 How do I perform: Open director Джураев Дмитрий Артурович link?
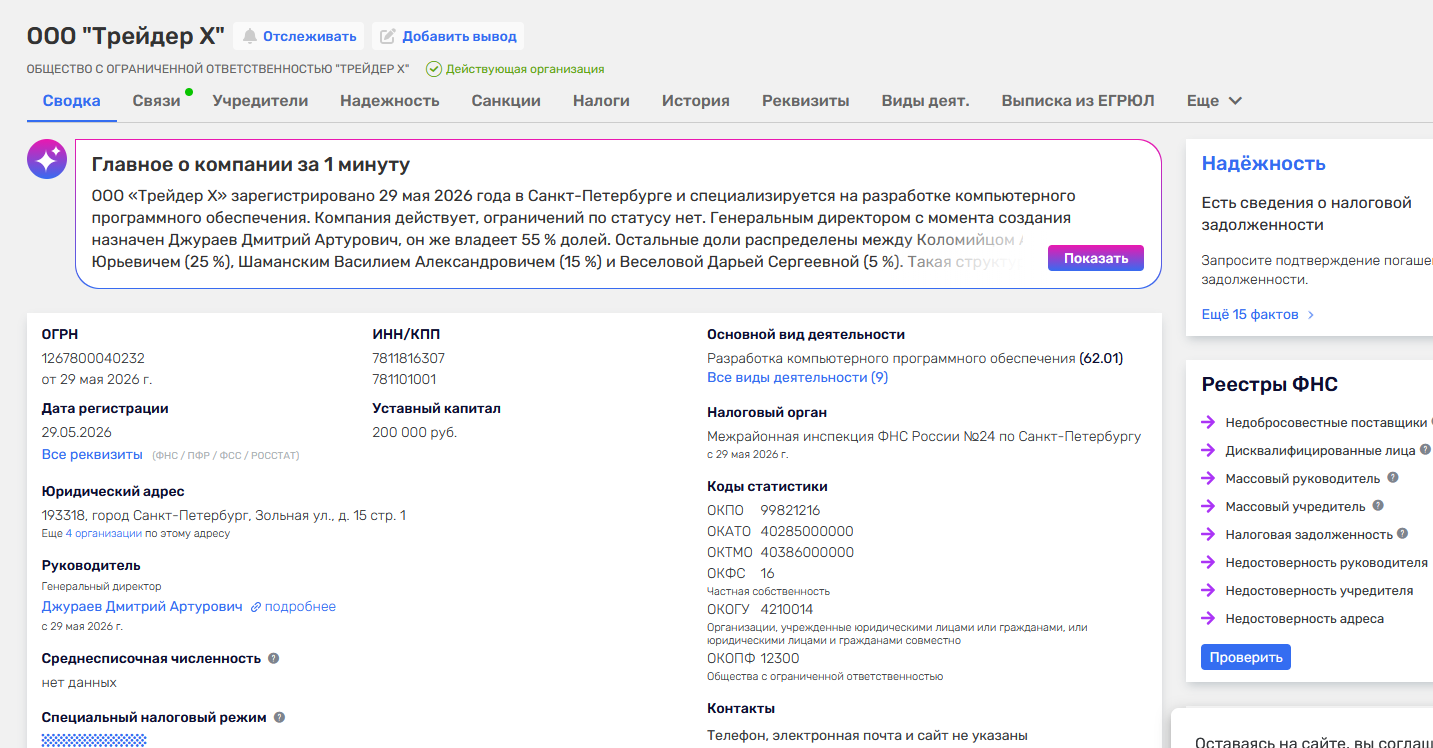142,607
